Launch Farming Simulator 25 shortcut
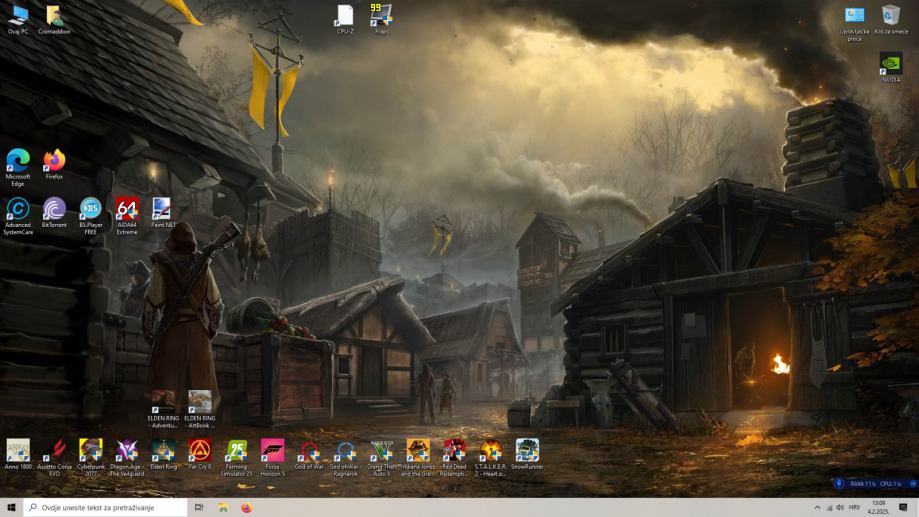This screenshot has height=517, width=919. (x=236, y=458)
